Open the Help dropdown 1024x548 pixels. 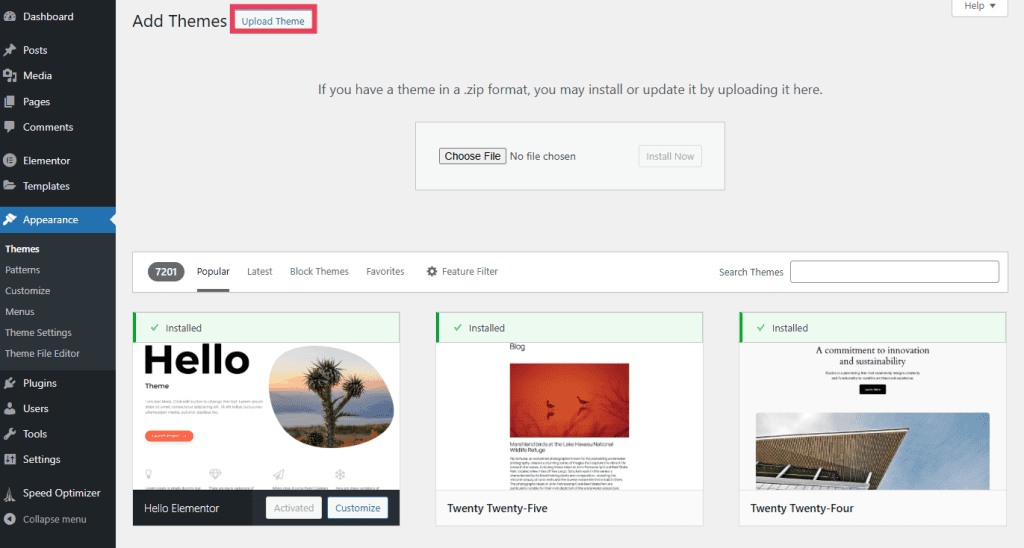coord(980,7)
